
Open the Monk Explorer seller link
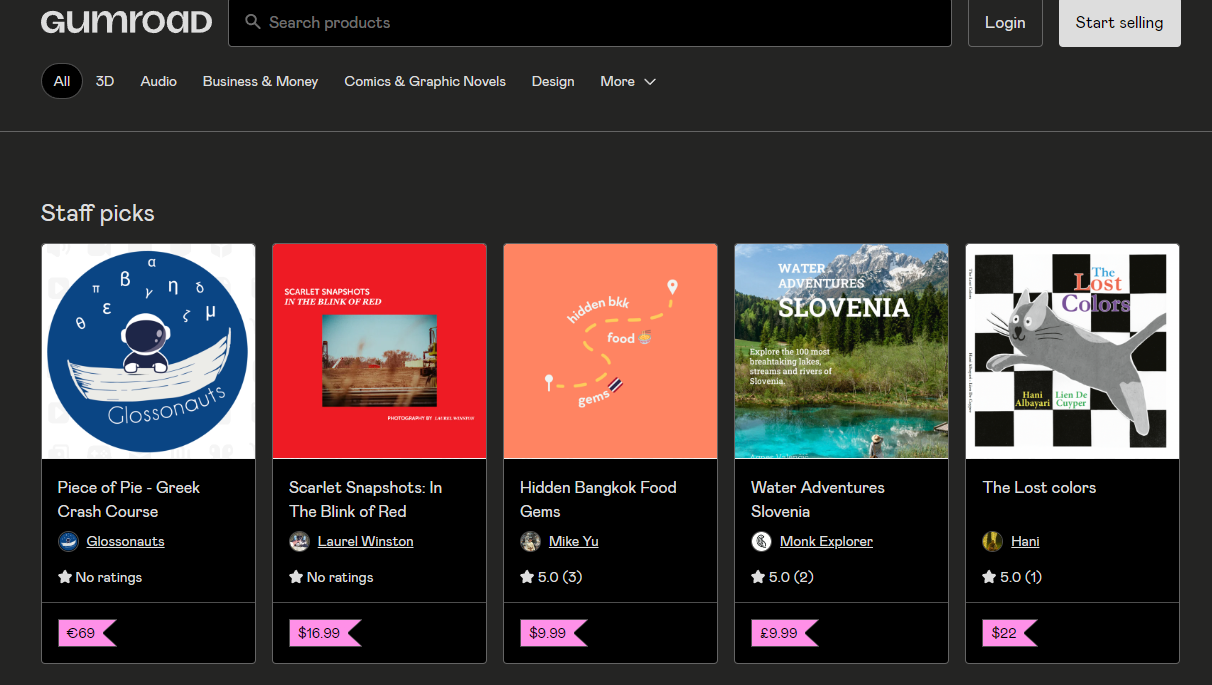click(826, 541)
